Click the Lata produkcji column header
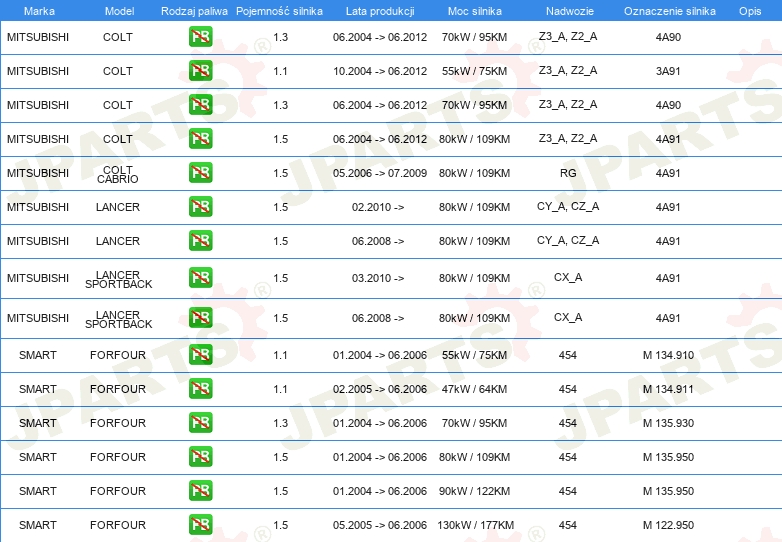 [x=380, y=11]
